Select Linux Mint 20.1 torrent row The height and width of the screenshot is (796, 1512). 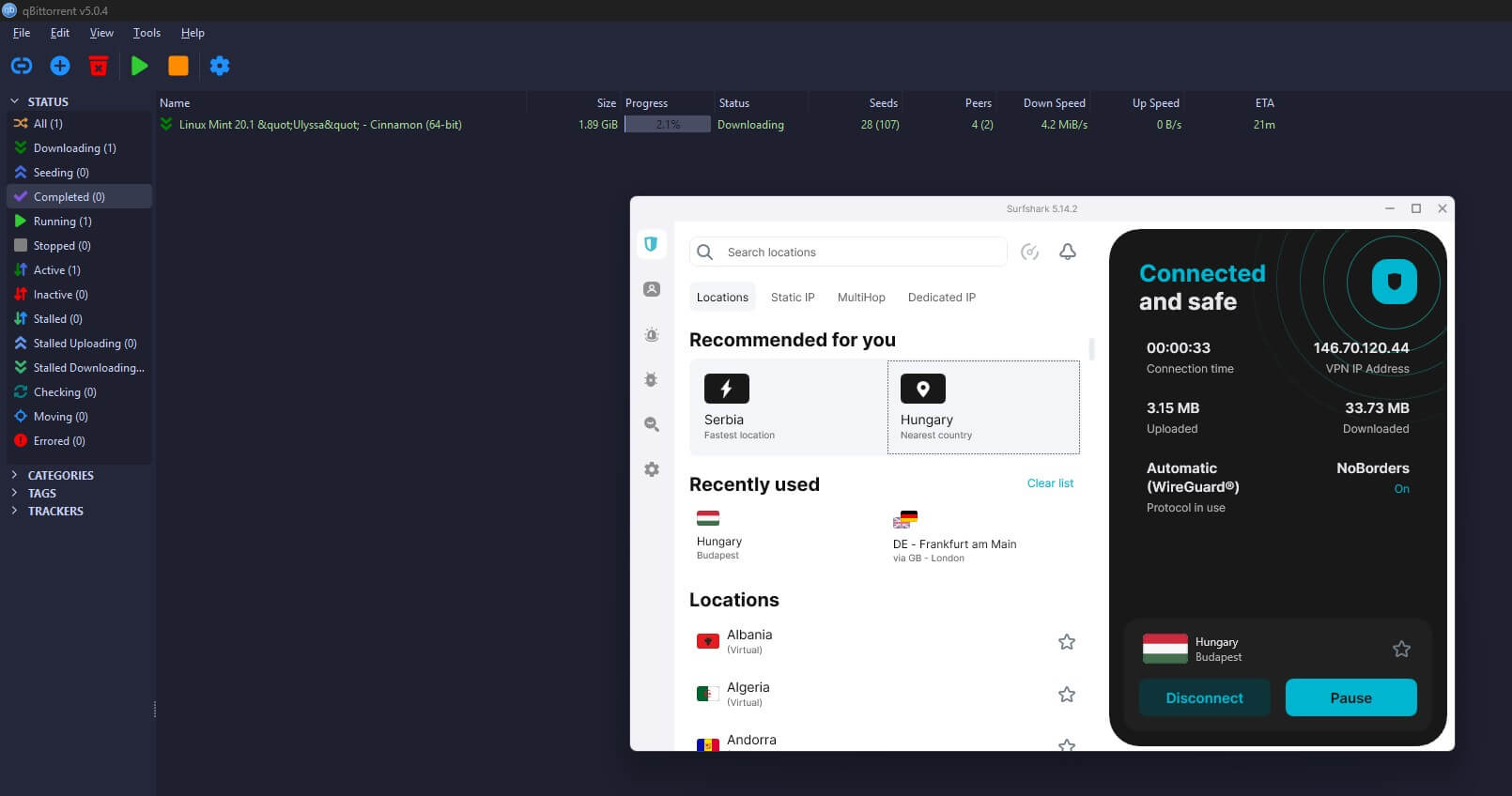point(718,125)
